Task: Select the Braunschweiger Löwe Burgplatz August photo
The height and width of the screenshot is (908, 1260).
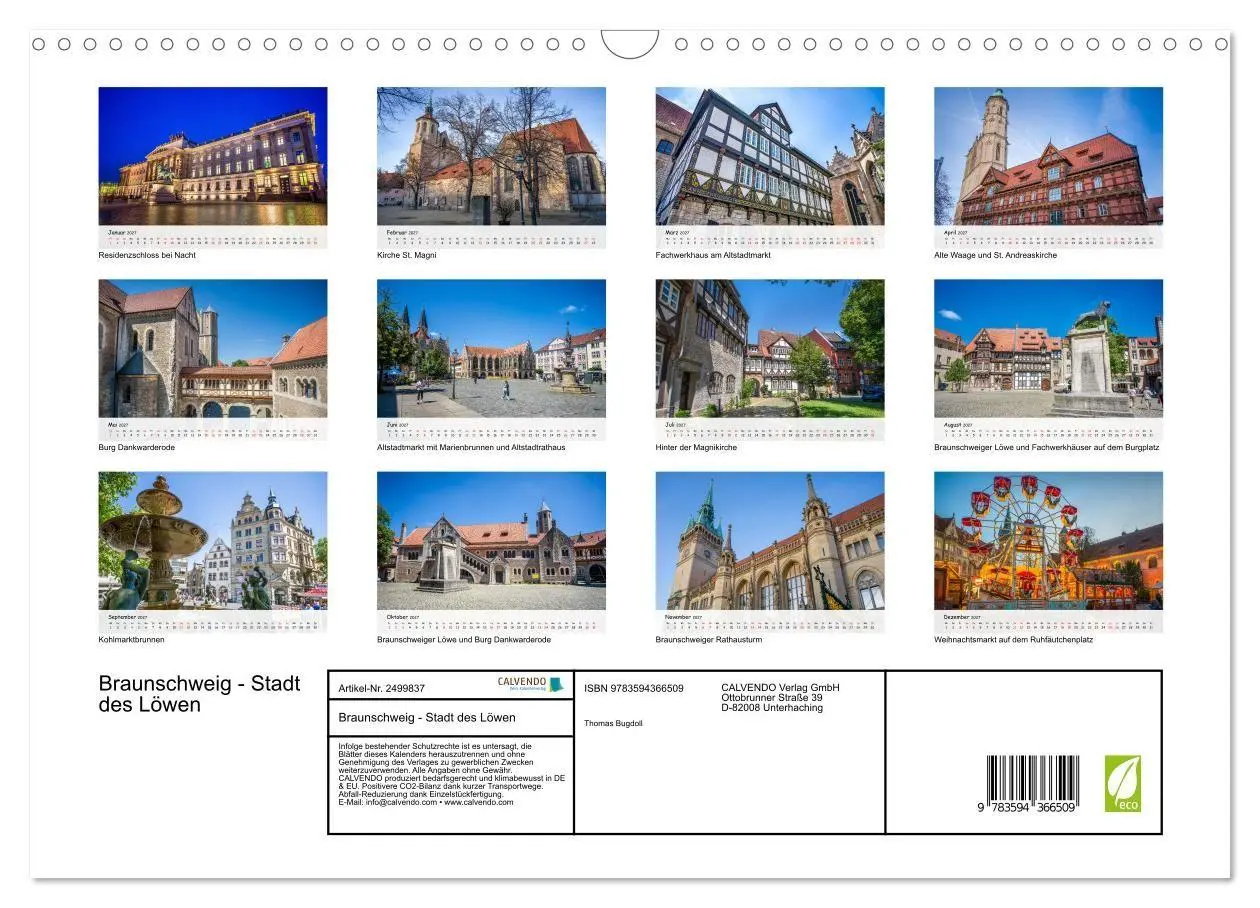Action: click(x=1048, y=348)
